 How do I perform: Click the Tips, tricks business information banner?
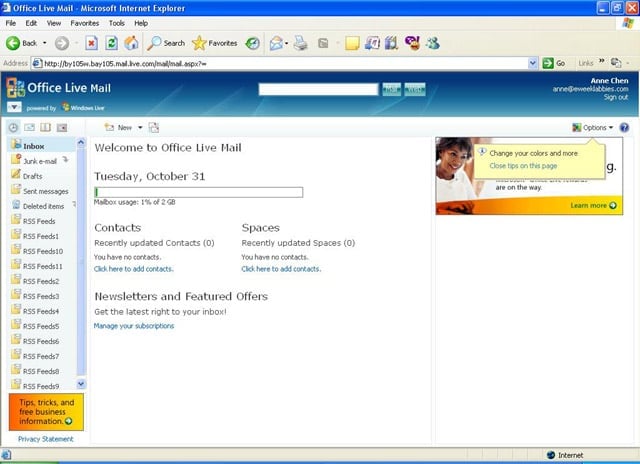46,412
